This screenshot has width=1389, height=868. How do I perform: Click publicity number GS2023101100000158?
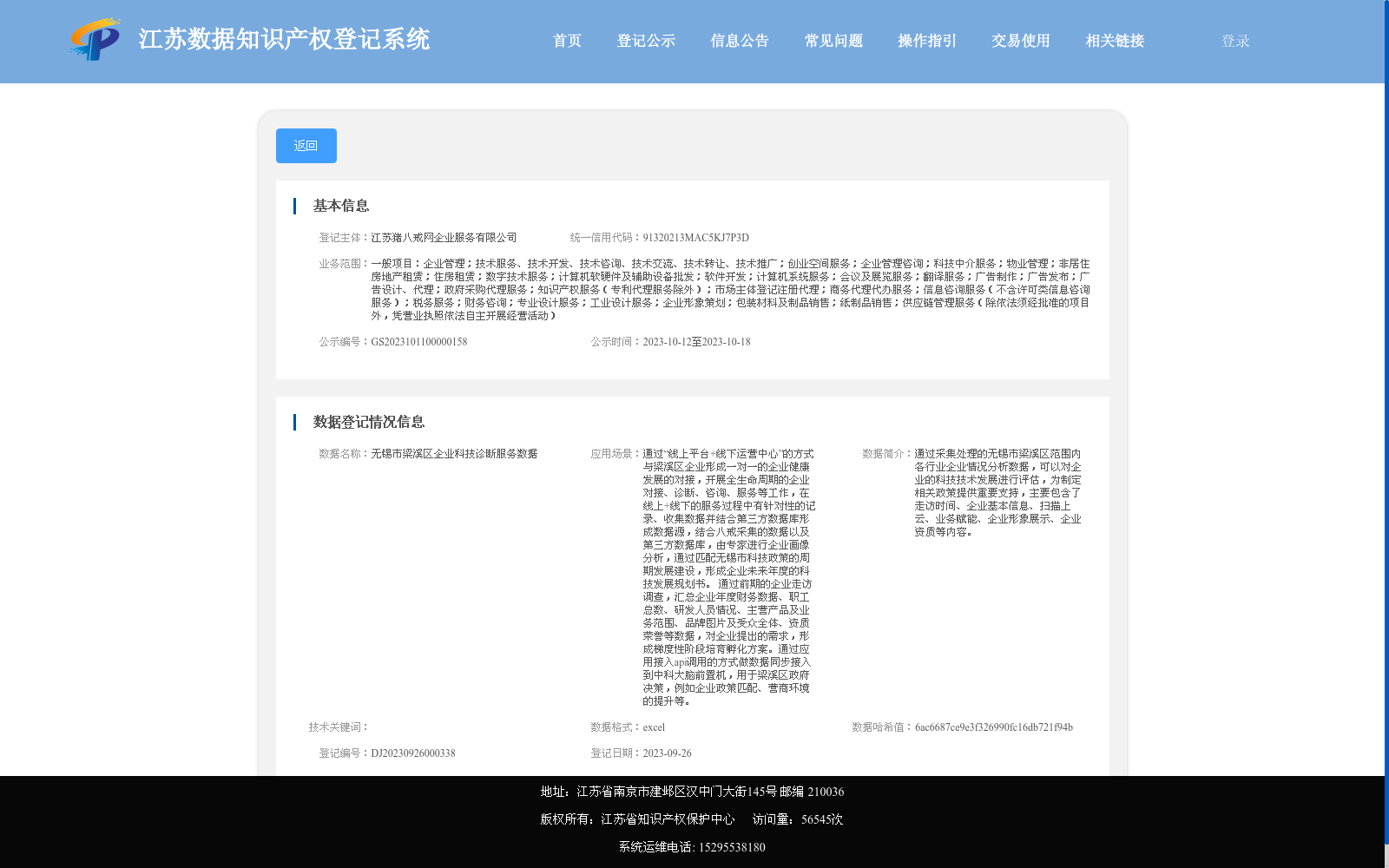[419, 342]
